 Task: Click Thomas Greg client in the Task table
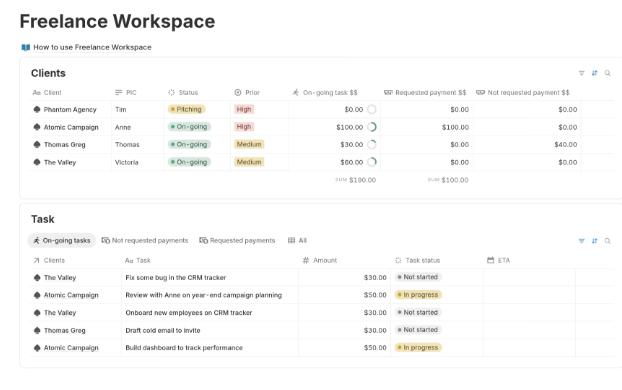coord(65,330)
